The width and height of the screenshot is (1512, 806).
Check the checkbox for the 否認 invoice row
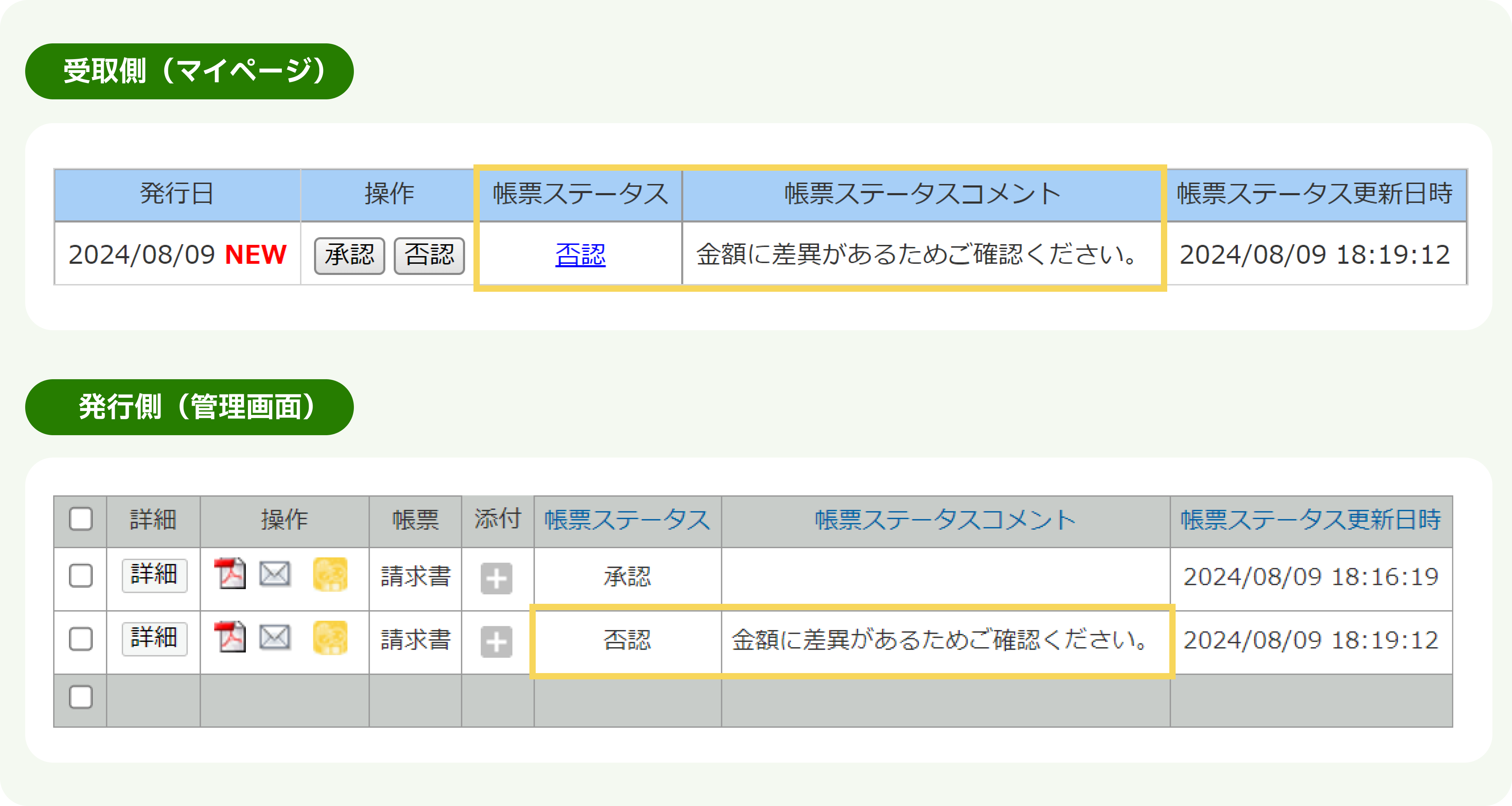click(80, 639)
